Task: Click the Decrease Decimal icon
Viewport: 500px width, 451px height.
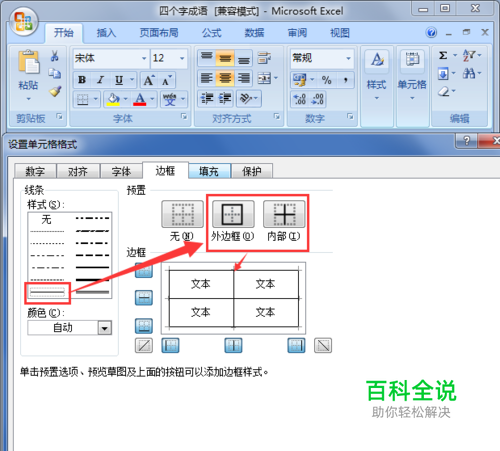Action: (x=317, y=99)
